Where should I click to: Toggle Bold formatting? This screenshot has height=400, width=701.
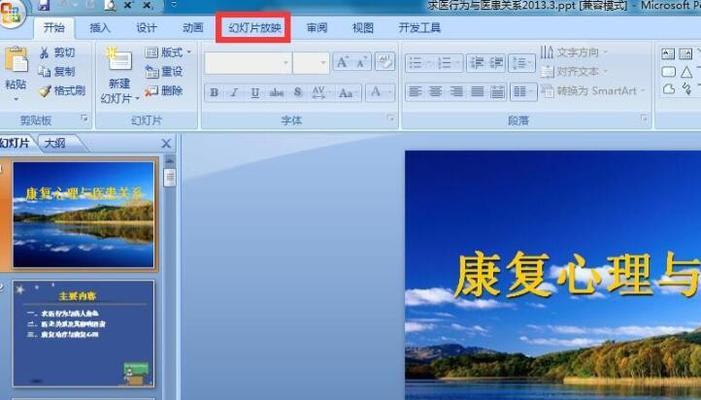click(x=214, y=93)
